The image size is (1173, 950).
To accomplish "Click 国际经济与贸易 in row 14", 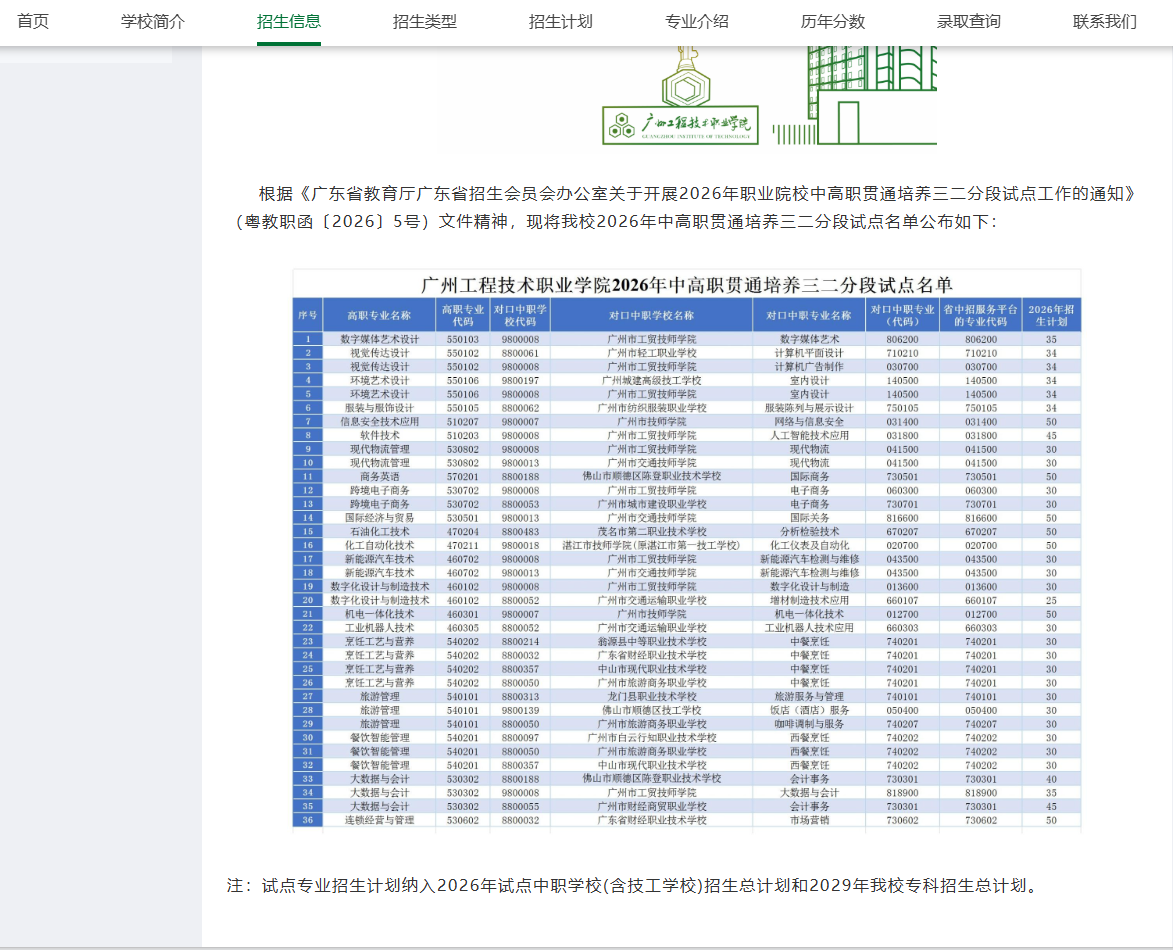I will (379, 518).
